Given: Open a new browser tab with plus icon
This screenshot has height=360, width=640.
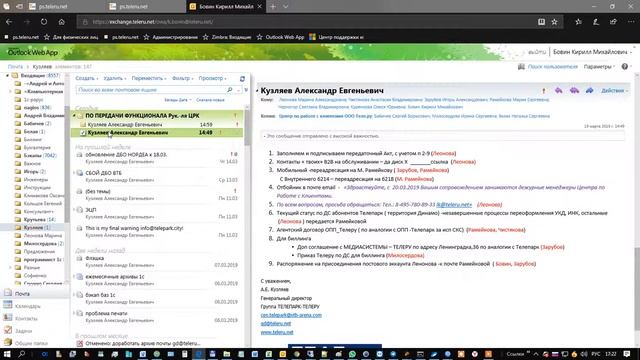Looking at the screenshot, I should (x=273, y=7).
